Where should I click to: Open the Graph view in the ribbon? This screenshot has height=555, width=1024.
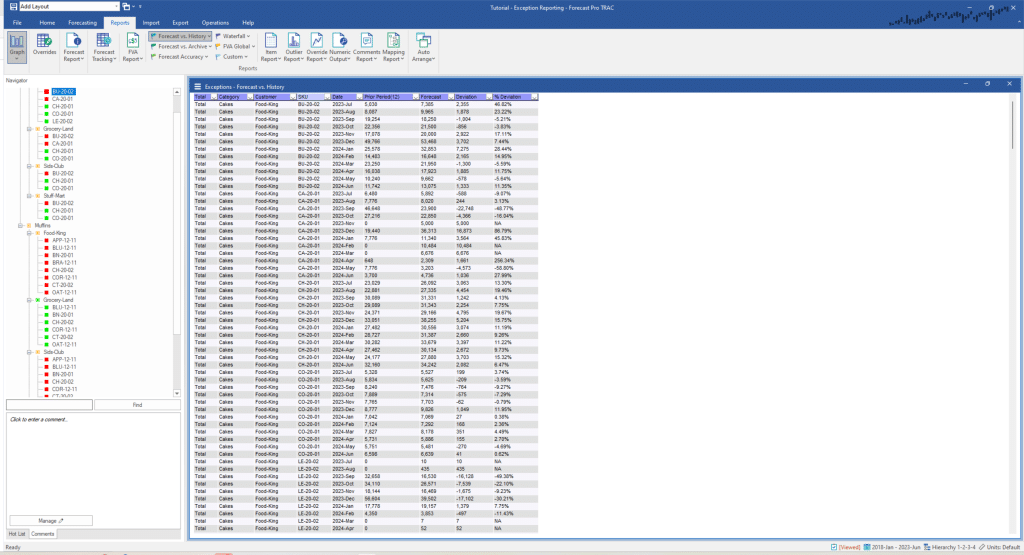(17, 46)
